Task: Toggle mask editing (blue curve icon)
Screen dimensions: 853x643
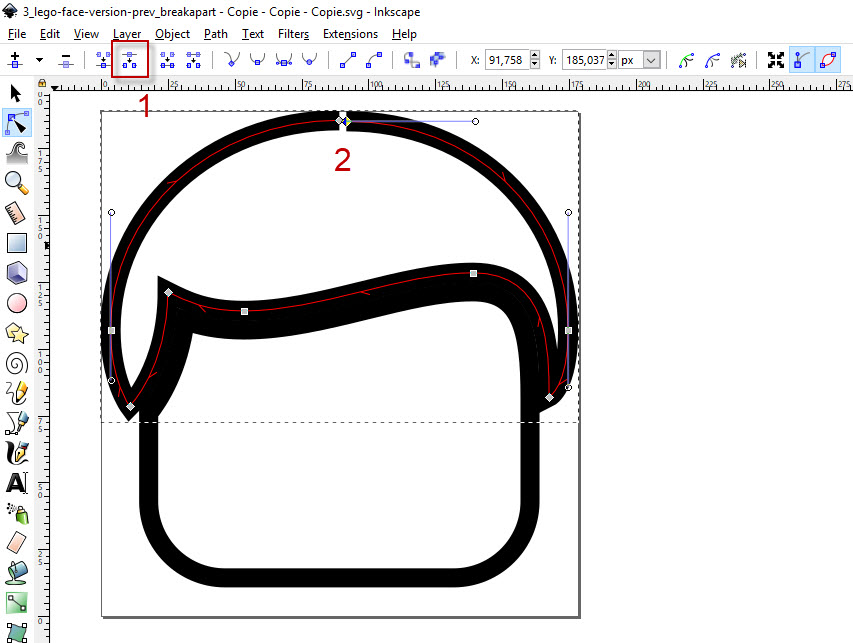Action: [x=712, y=60]
